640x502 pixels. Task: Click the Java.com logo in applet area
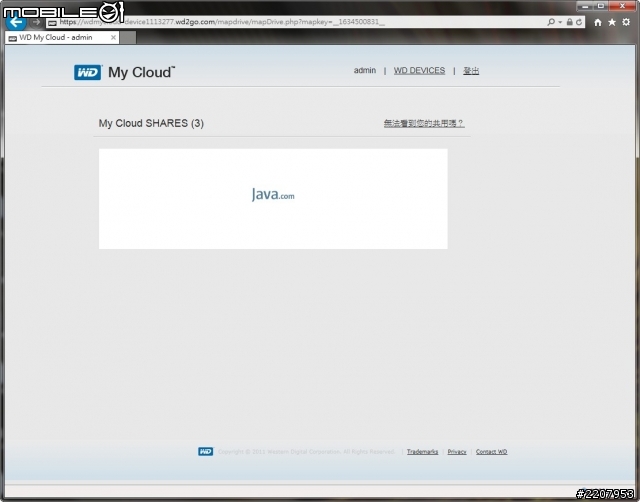click(x=273, y=194)
